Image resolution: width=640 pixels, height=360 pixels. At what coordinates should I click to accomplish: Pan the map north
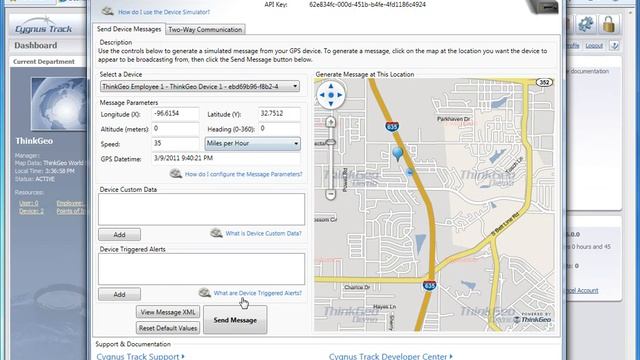[x=331, y=86]
